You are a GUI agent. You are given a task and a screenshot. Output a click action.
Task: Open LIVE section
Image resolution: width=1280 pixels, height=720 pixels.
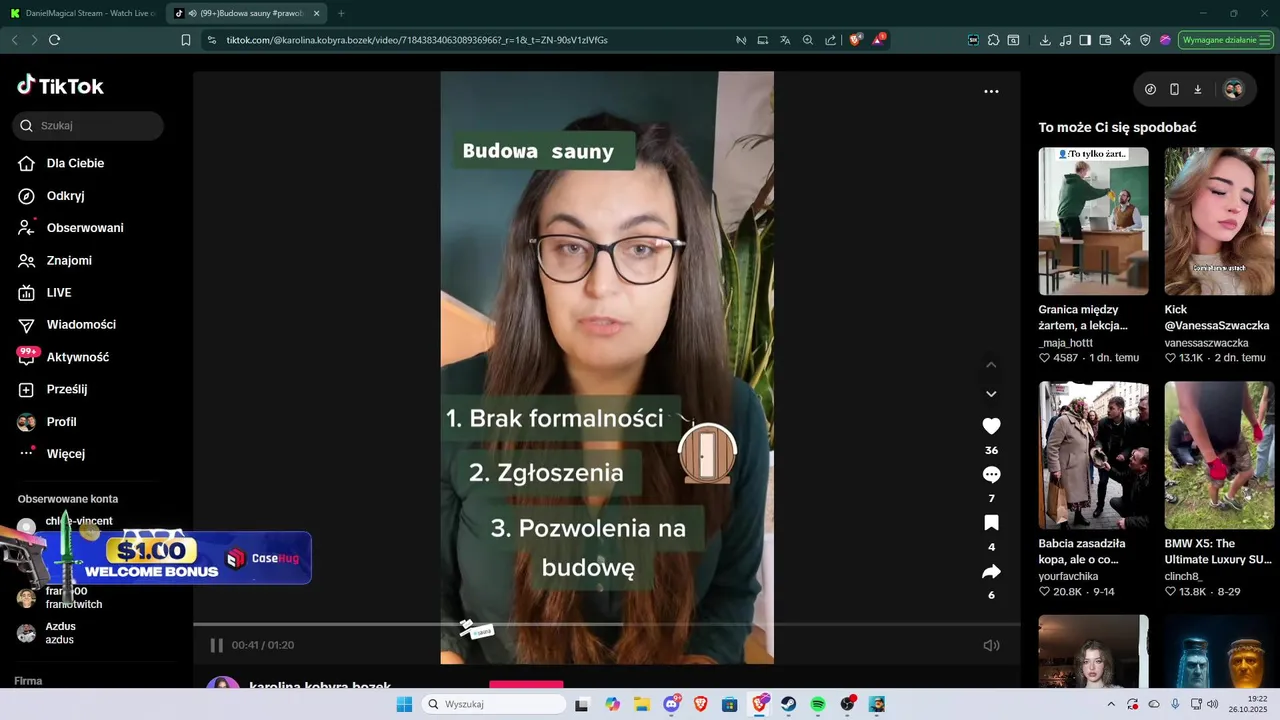point(59,293)
